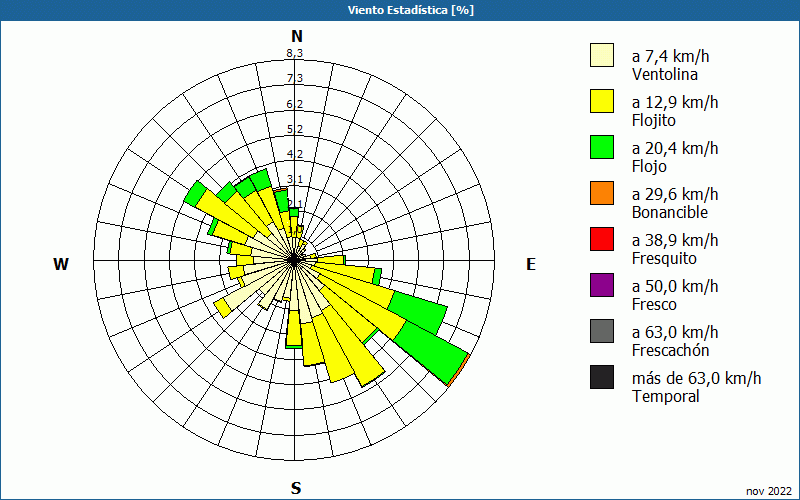This screenshot has width=800, height=500.
Task: Click the Fresquito red legend swatch
Action: pyautogui.click(x=602, y=239)
